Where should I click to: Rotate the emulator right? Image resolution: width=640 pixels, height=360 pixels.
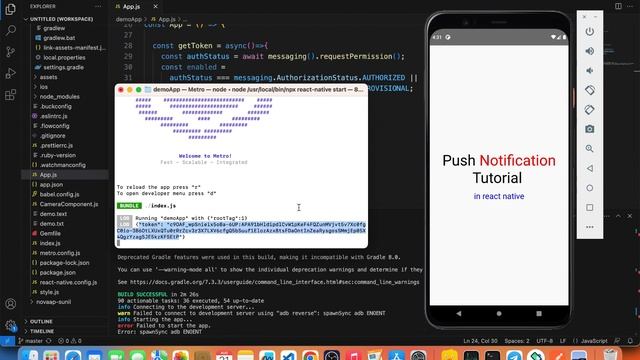(589, 109)
